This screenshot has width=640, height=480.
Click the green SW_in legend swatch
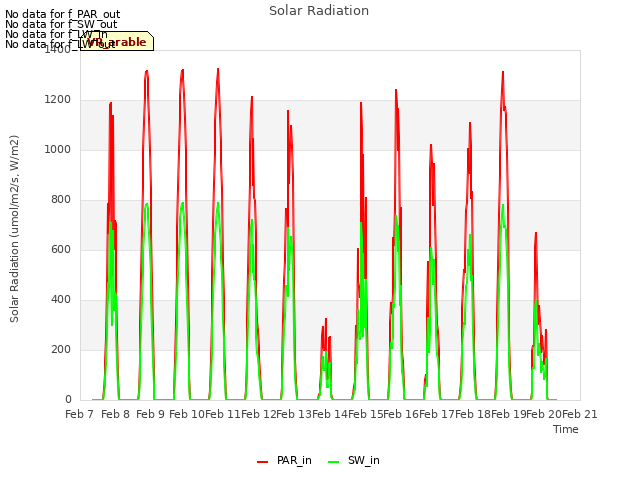pos(333,462)
